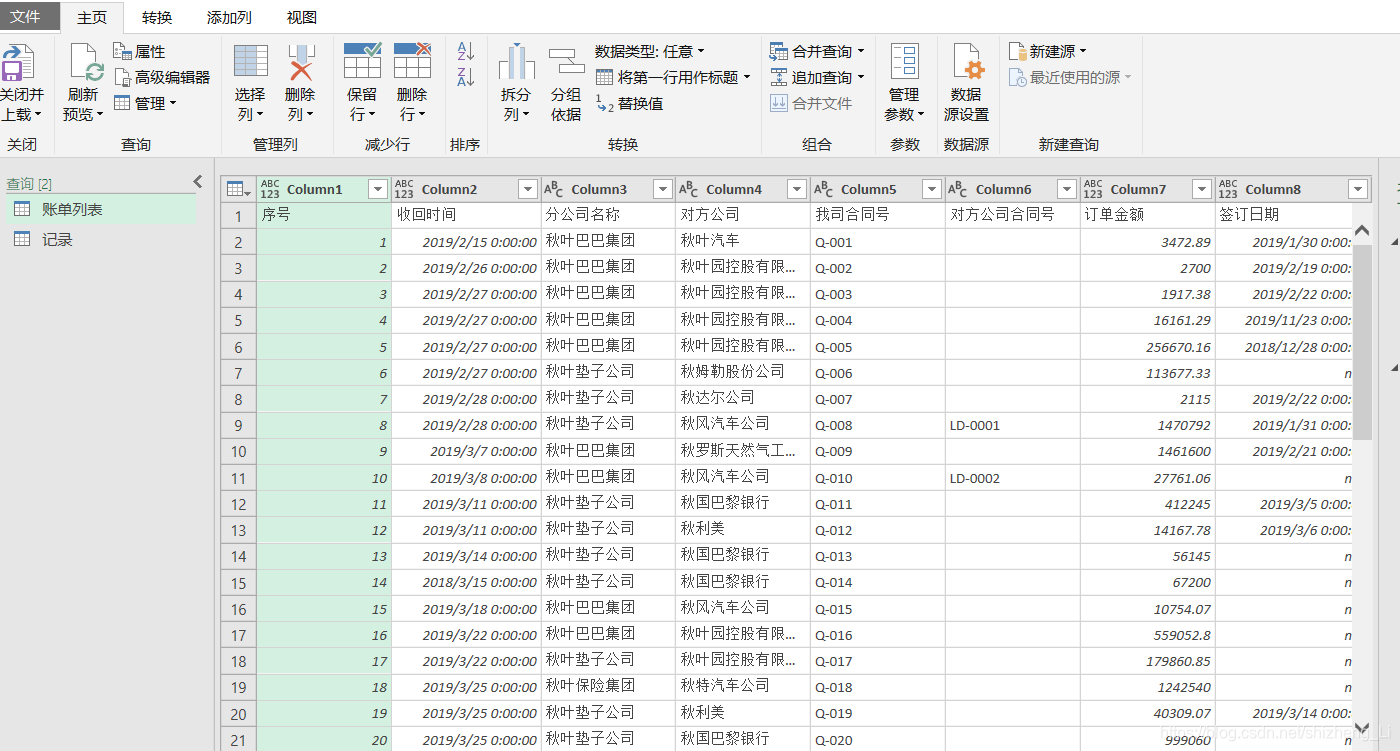Viewport: 1400px width, 751px height.
Task: Click the 保留行 (Keep Rows) icon
Action: coord(362,60)
